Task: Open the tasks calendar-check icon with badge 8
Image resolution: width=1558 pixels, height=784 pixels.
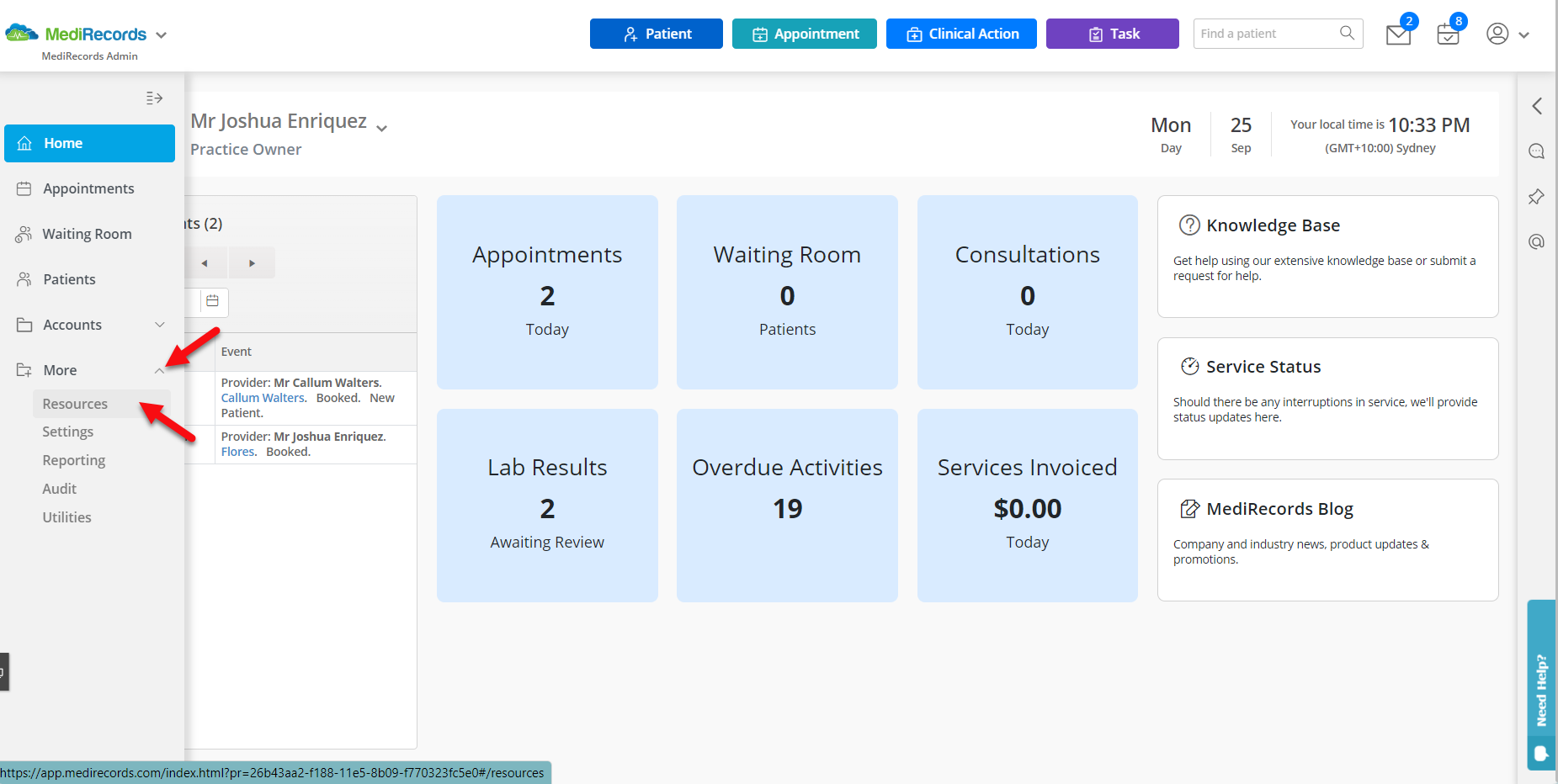Action: [x=1449, y=34]
